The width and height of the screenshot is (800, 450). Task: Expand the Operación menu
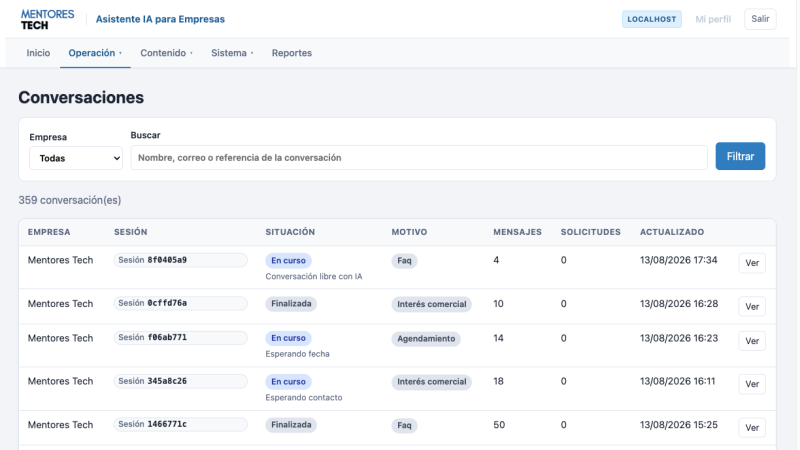95,53
